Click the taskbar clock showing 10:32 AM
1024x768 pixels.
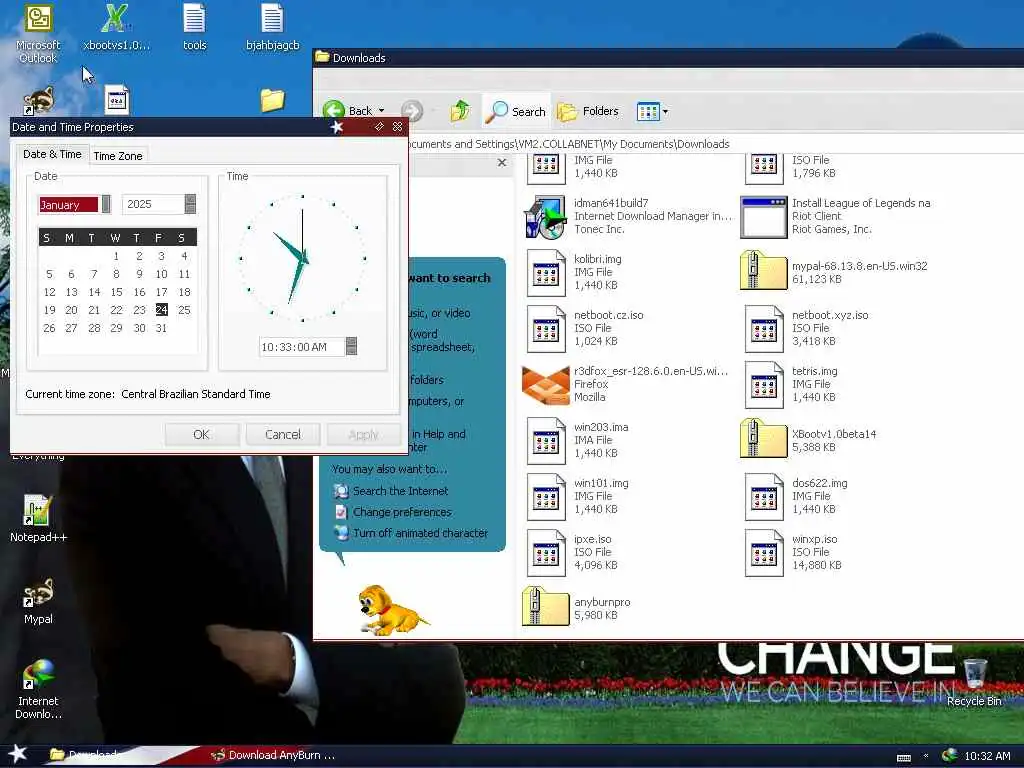coord(987,756)
